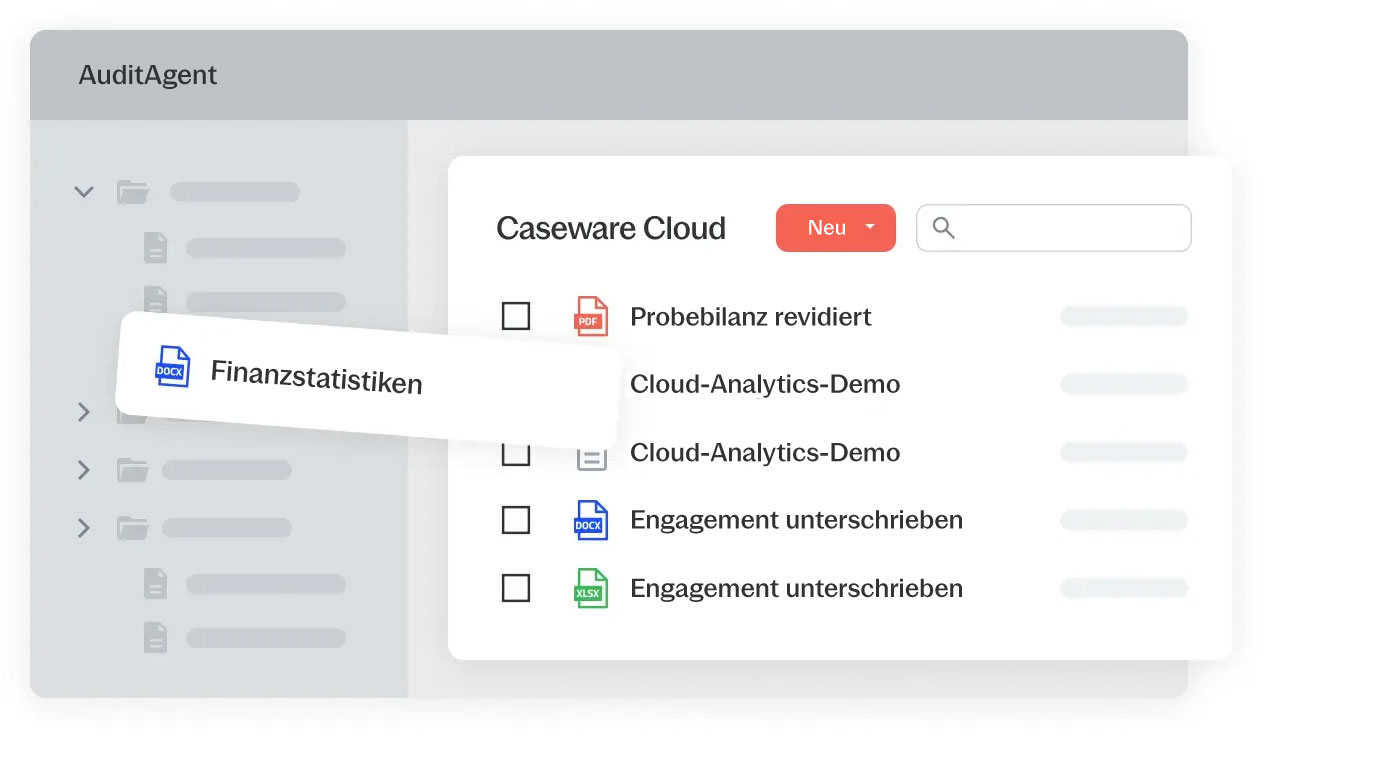
Task: Check the box for the DOCX Engagement unterschrieben file
Action: pos(516,520)
